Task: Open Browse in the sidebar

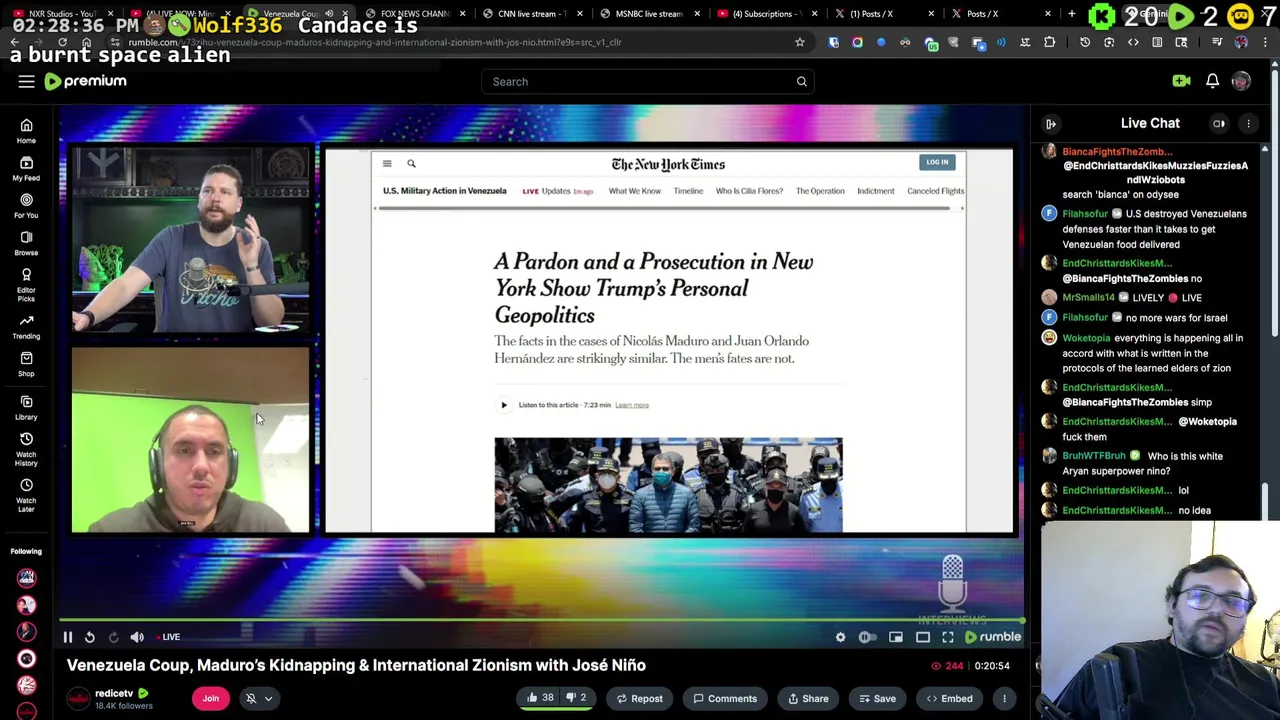Action: point(26,243)
